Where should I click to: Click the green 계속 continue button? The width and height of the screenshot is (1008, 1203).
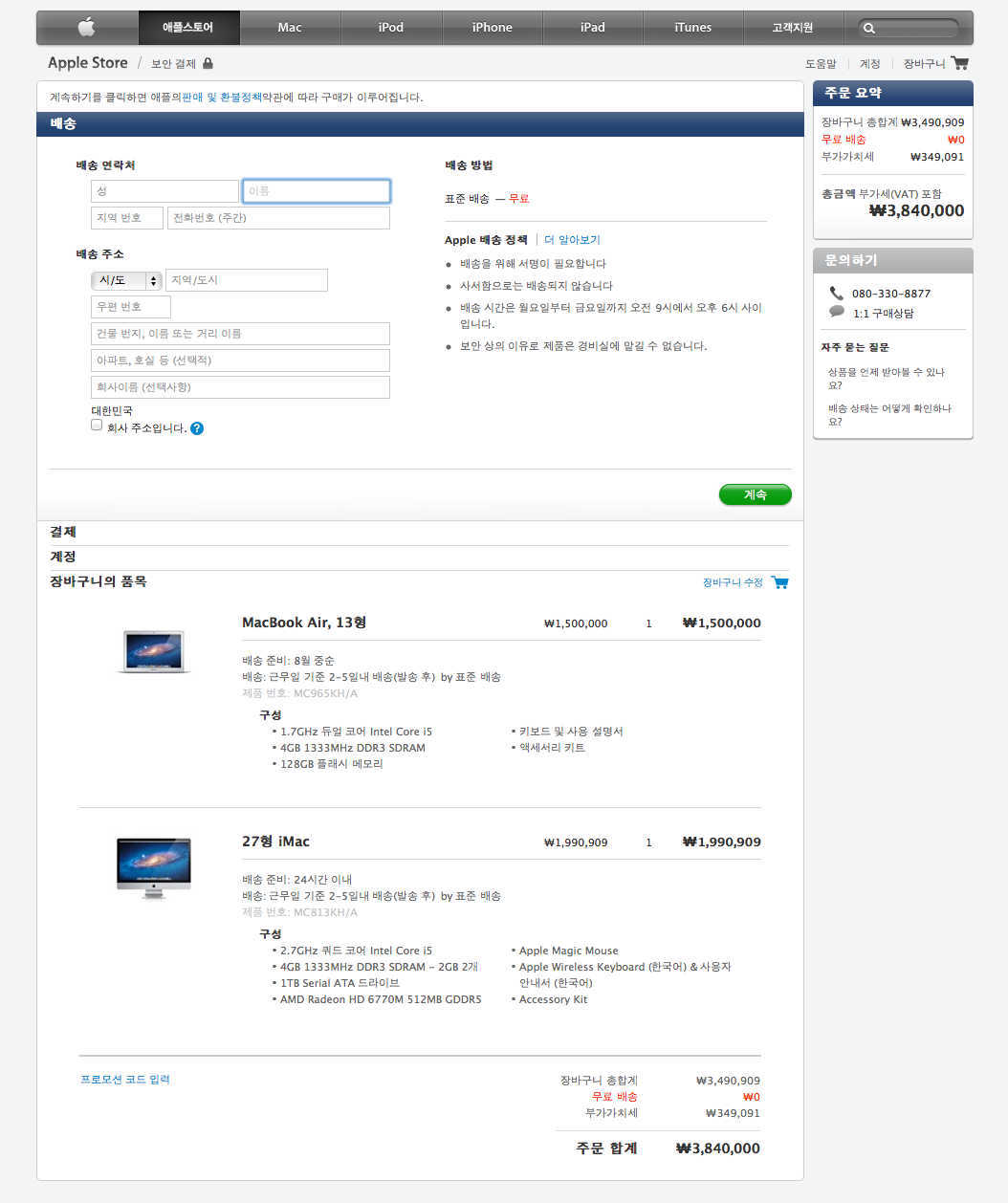click(x=756, y=494)
